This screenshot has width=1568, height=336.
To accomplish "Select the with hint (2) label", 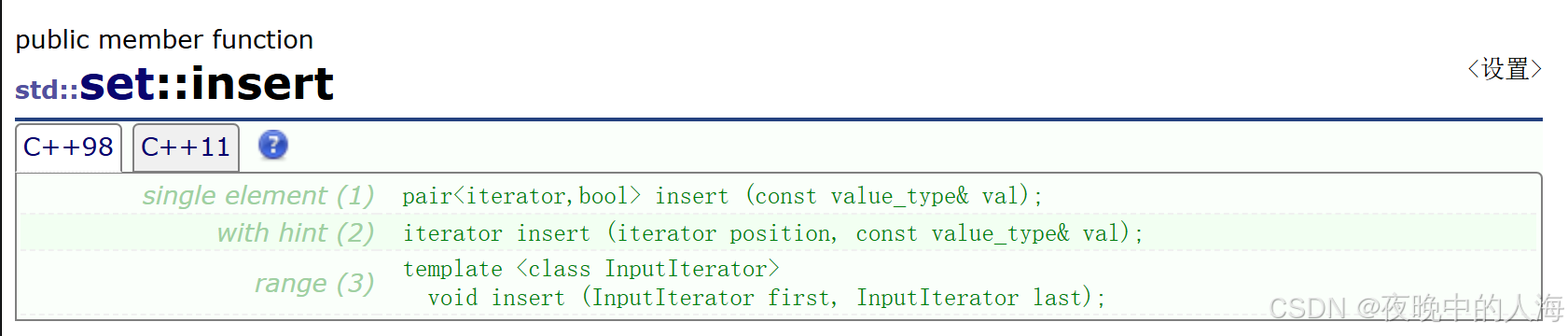I will pos(295,232).
